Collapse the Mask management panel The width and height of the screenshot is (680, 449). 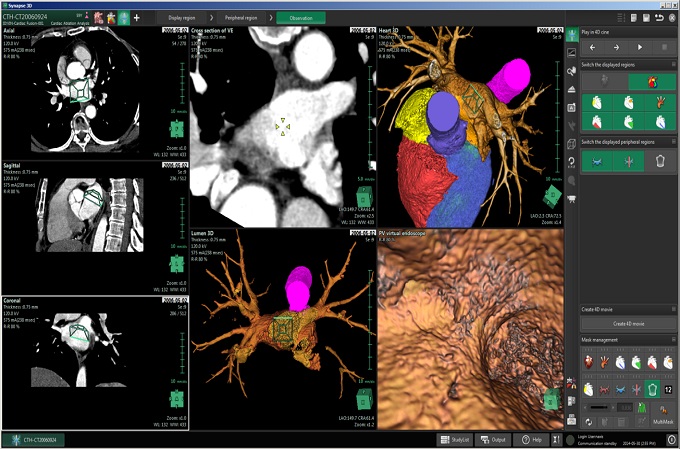coord(673,341)
